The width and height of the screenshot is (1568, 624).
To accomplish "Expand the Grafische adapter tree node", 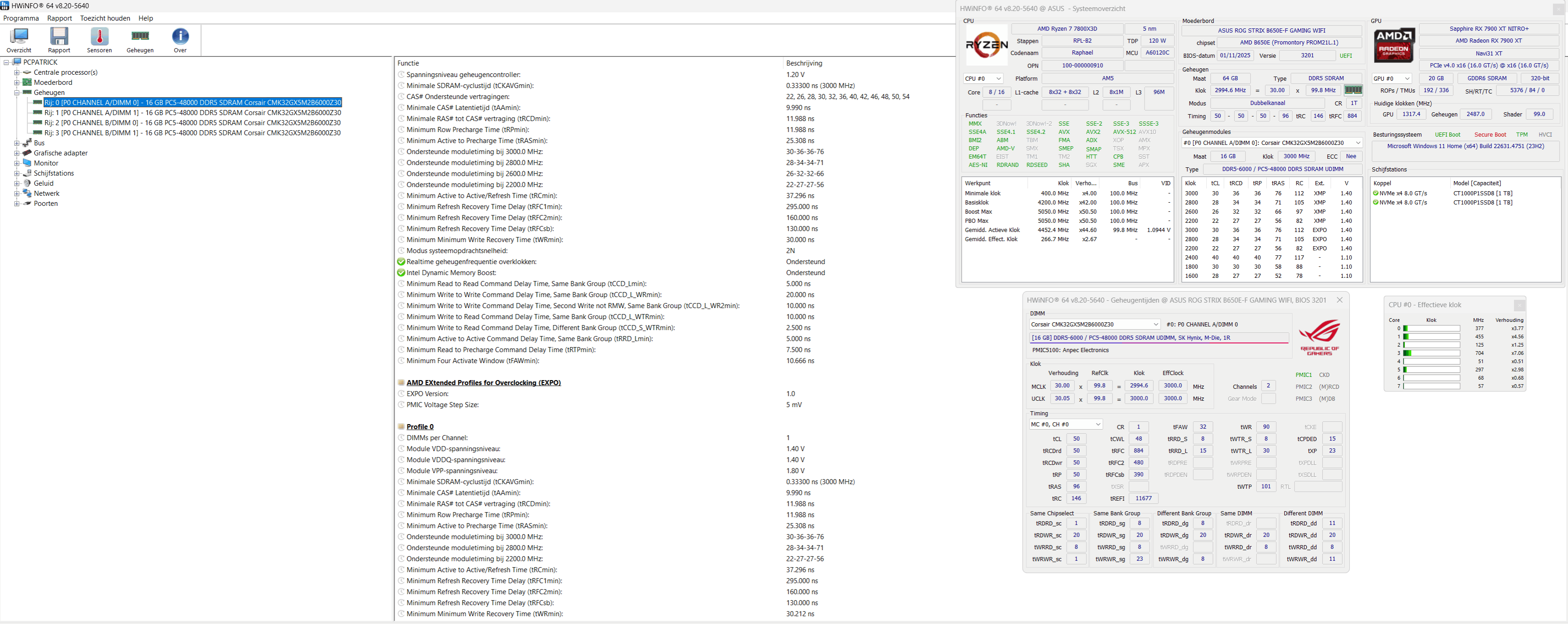I will point(17,153).
